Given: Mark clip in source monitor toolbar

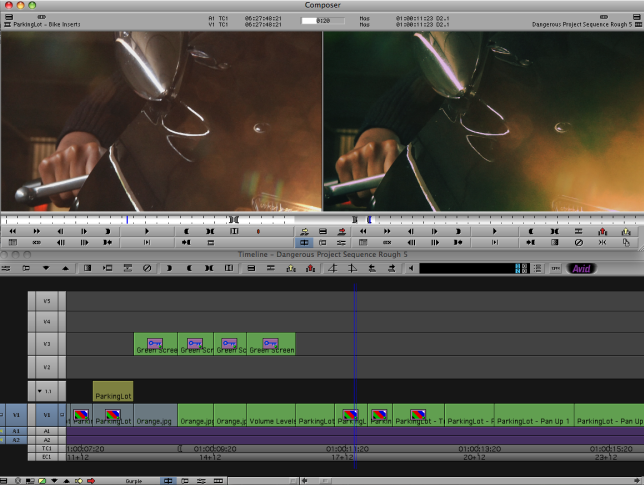Looking at the screenshot, I should (210, 232).
